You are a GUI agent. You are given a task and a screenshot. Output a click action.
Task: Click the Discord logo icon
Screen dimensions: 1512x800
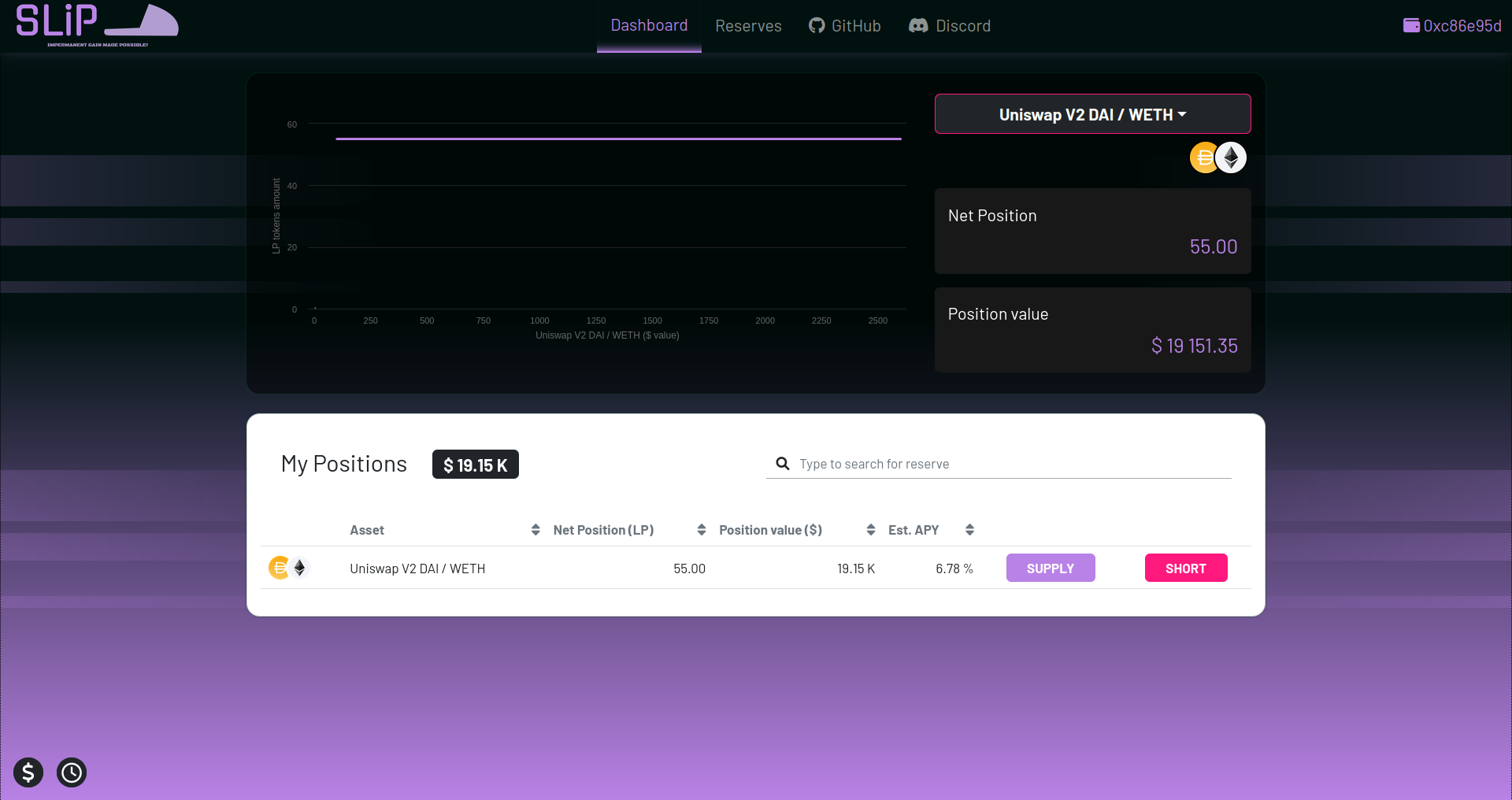[918, 26]
